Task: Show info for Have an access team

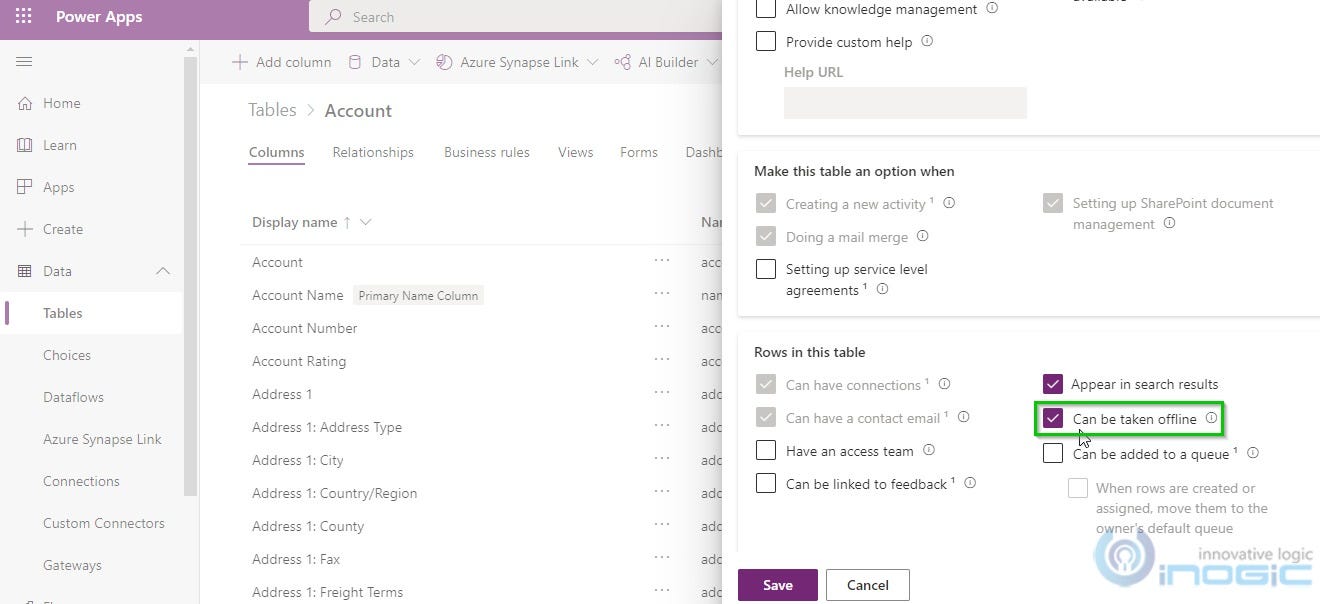Action: coord(929,450)
